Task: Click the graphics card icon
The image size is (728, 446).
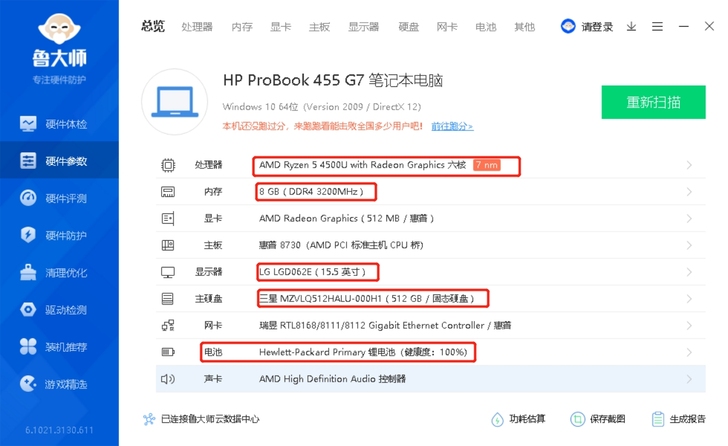Action: (x=168, y=219)
